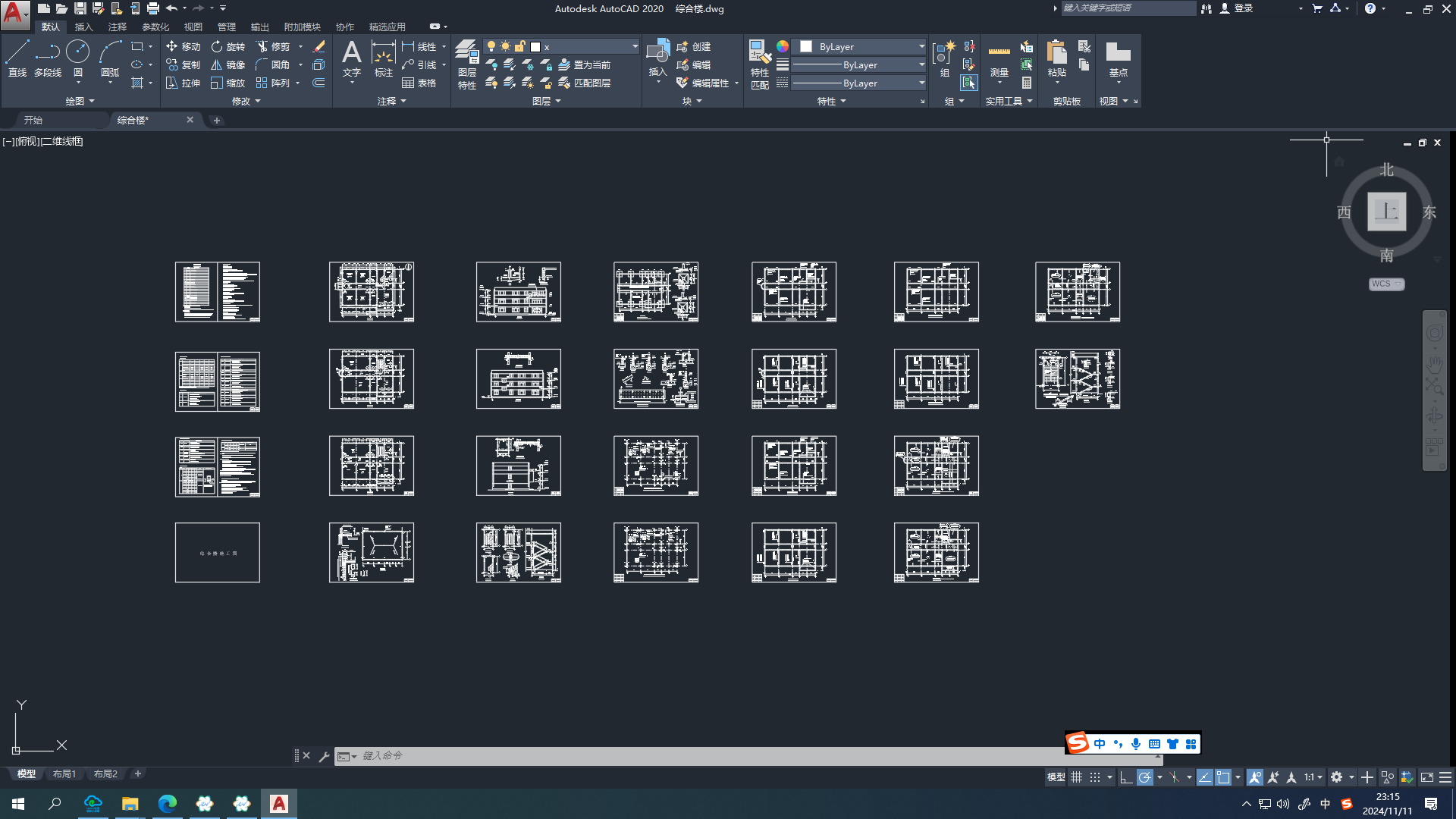
Task: Click the Move (移动) tool
Action: click(x=183, y=46)
